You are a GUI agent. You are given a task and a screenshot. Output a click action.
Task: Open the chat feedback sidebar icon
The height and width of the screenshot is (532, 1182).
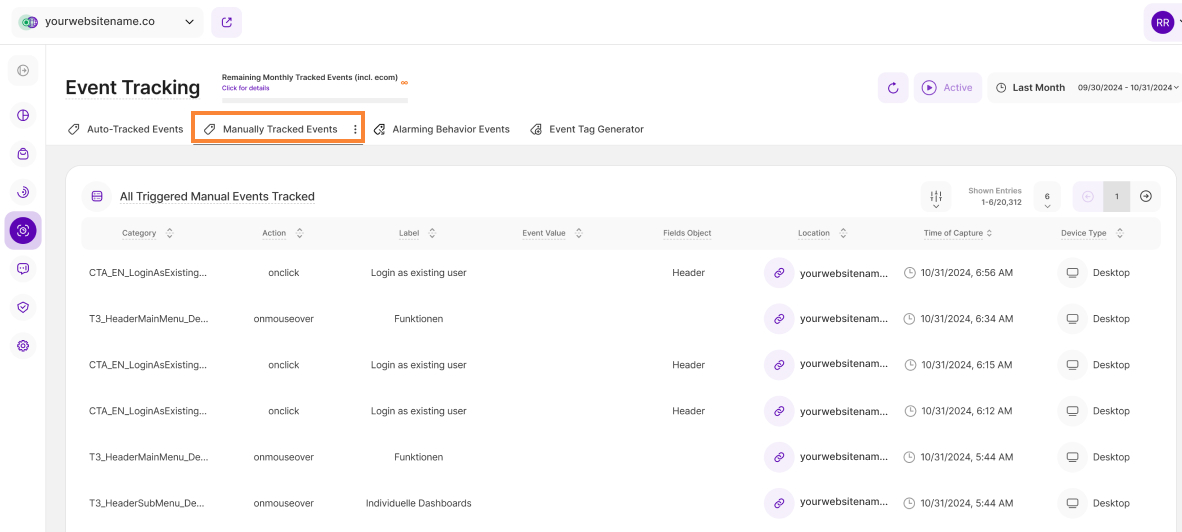(x=23, y=269)
